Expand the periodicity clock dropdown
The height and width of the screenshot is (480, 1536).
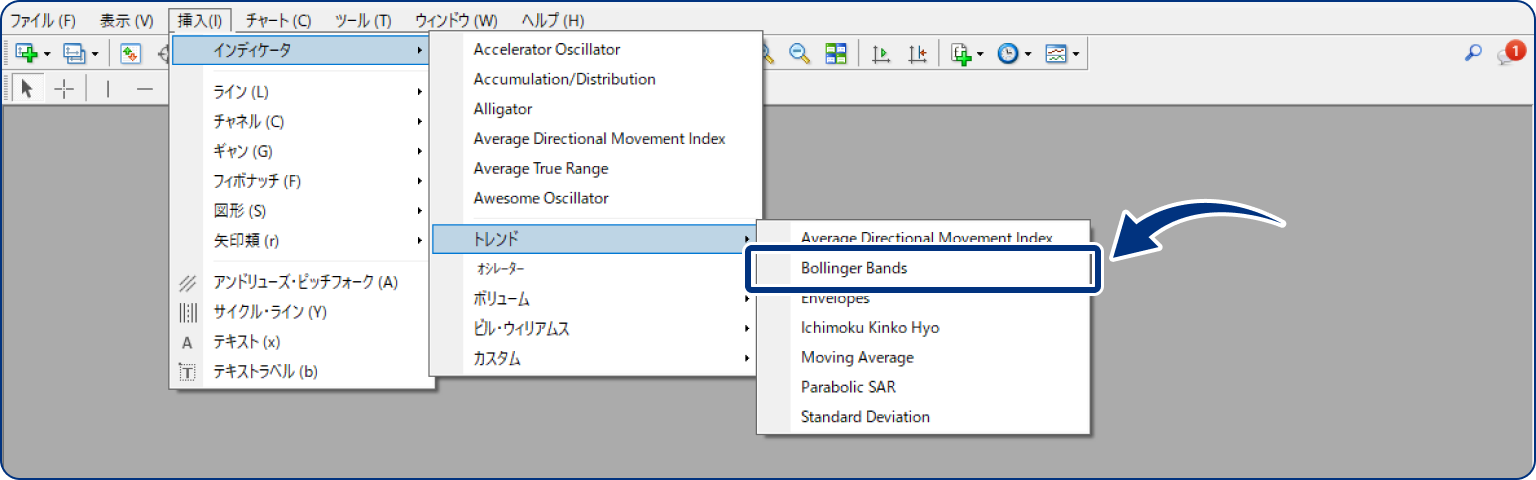tap(1028, 54)
